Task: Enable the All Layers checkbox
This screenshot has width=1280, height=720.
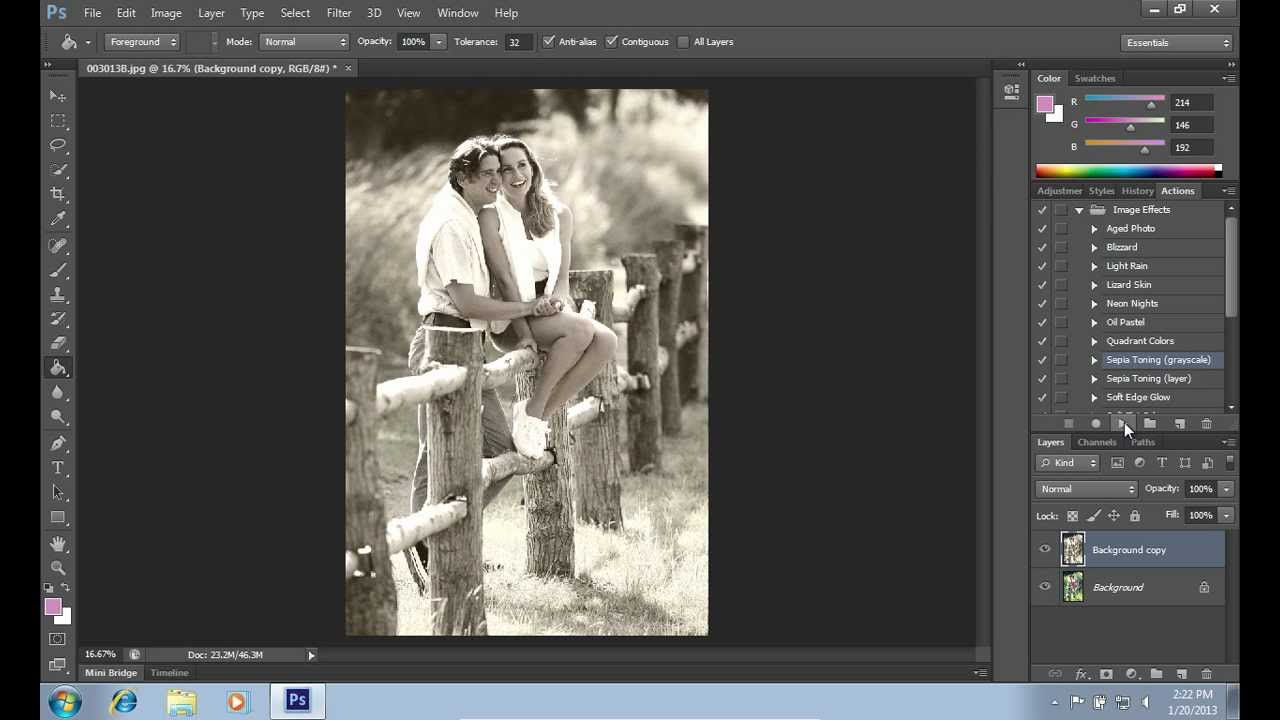Action: pyautogui.click(x=683, y=42)
